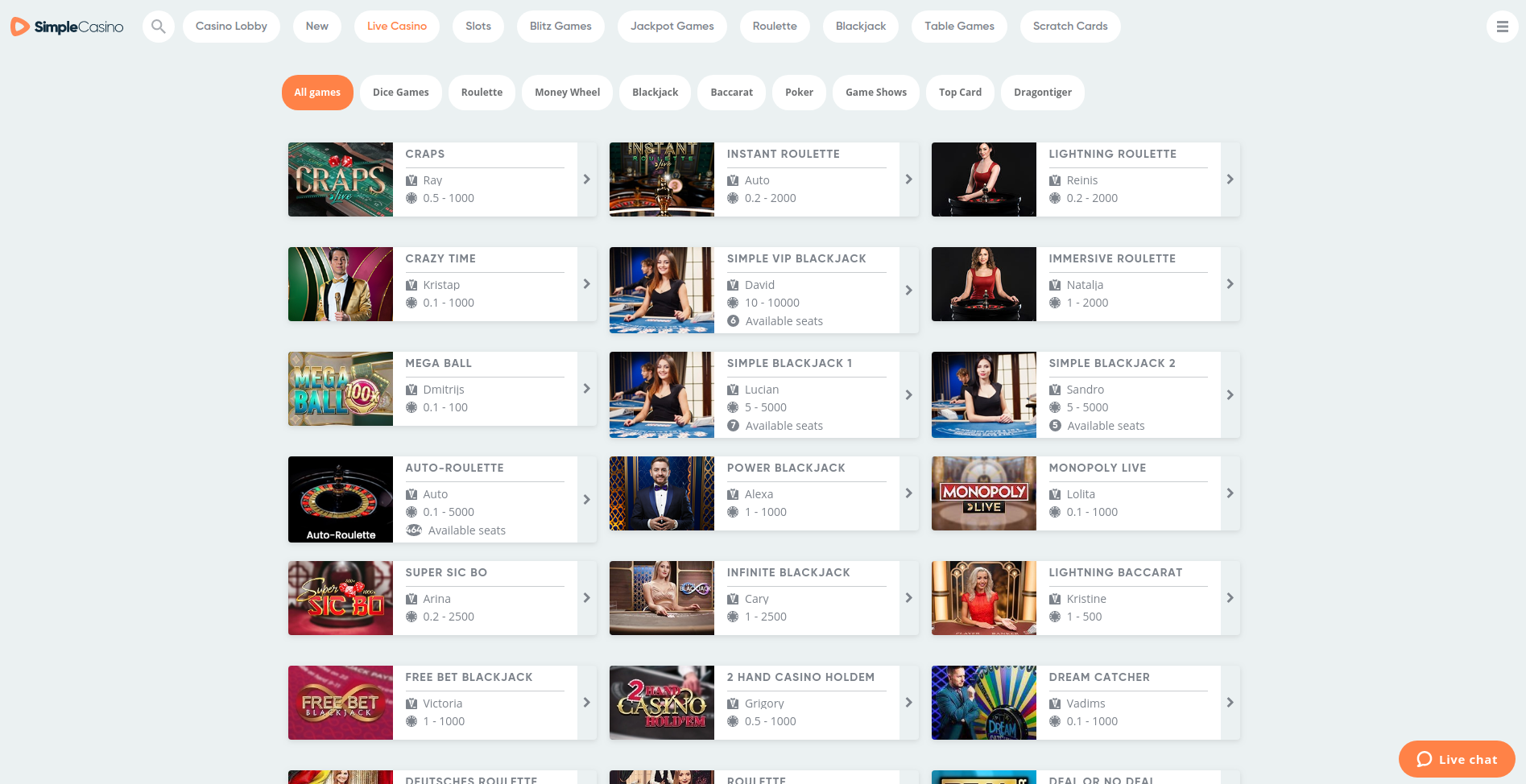Screen dimensions: 1526x784
Task: Open the Scratch Cards category
Action: [x=1069, y=27]
